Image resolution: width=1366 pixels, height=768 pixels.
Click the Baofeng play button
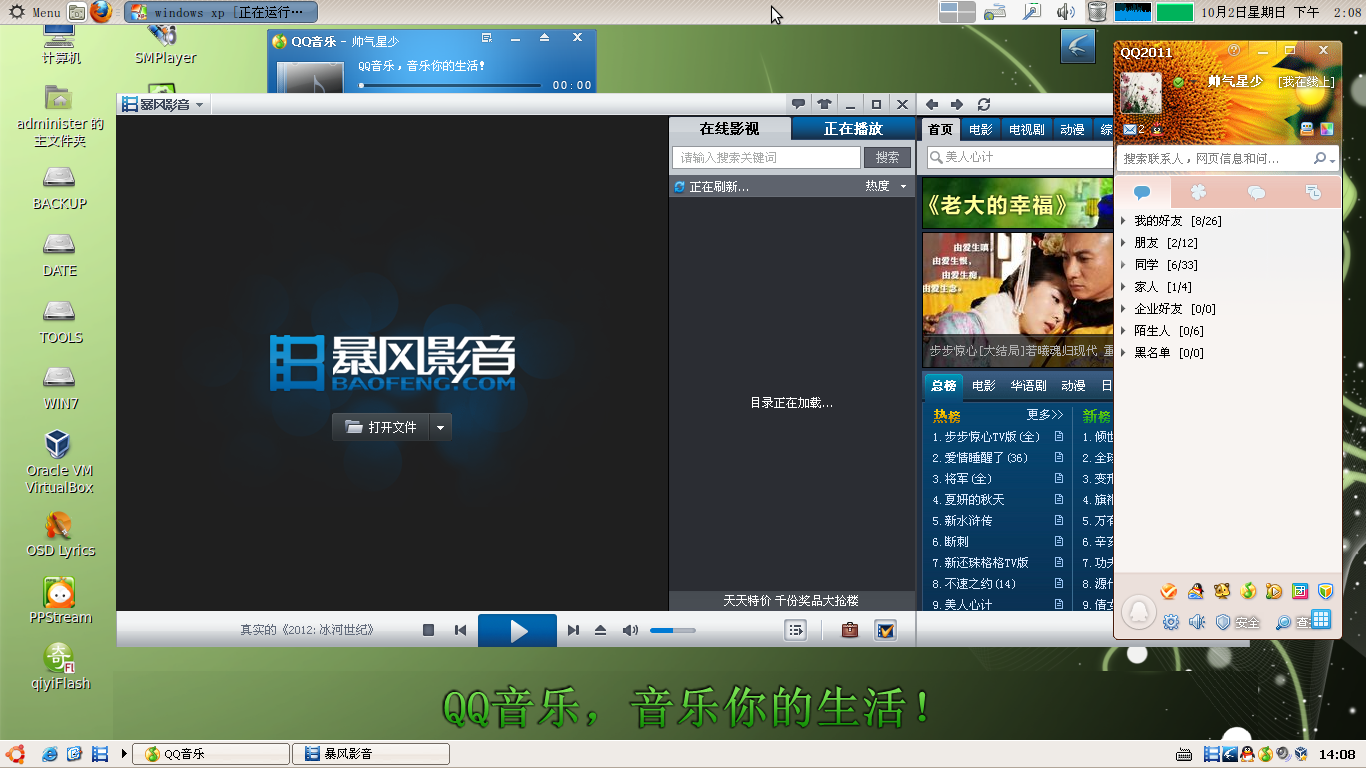tap(517, 630)
